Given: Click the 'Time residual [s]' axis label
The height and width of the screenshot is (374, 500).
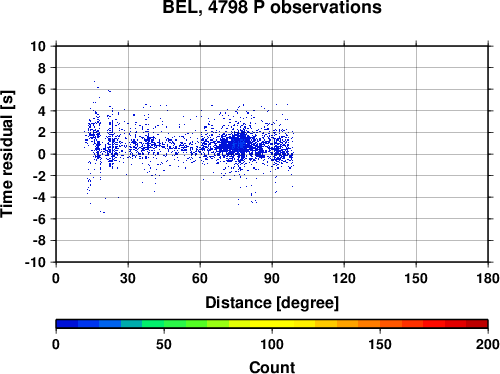Looking at the screenshot, I should [x=7, y=154].
